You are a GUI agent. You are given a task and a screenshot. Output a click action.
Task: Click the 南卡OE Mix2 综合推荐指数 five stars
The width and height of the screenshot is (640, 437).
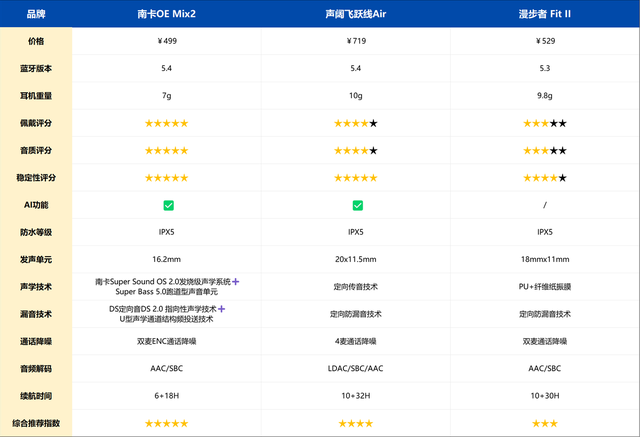point(166,423)
